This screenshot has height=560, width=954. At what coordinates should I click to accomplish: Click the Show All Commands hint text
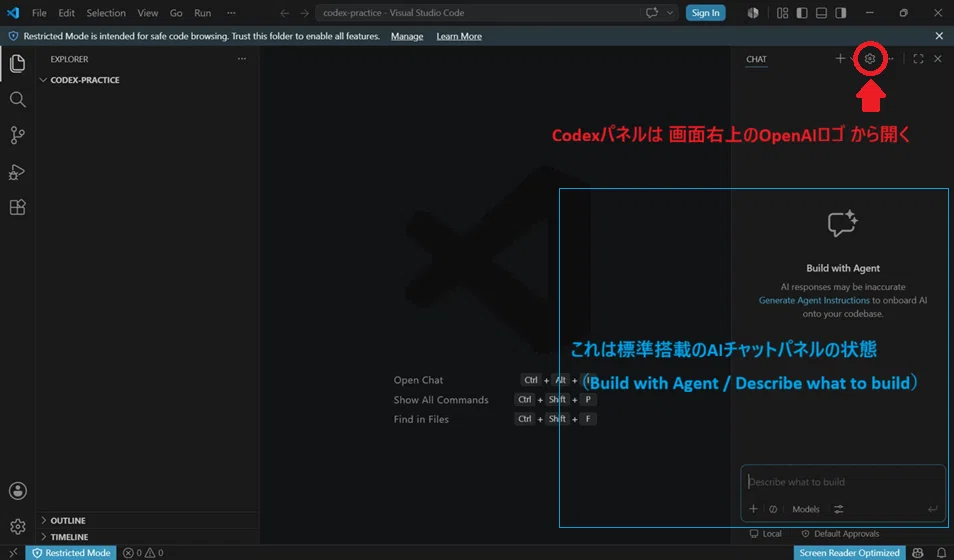[440, 400]
